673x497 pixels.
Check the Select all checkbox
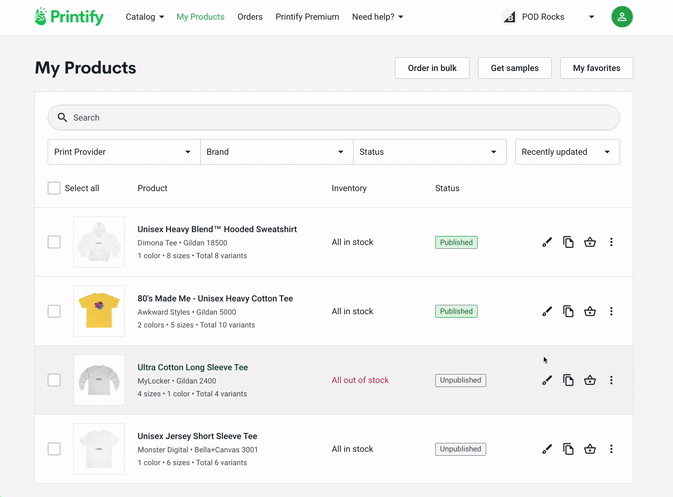pos(54,188)
